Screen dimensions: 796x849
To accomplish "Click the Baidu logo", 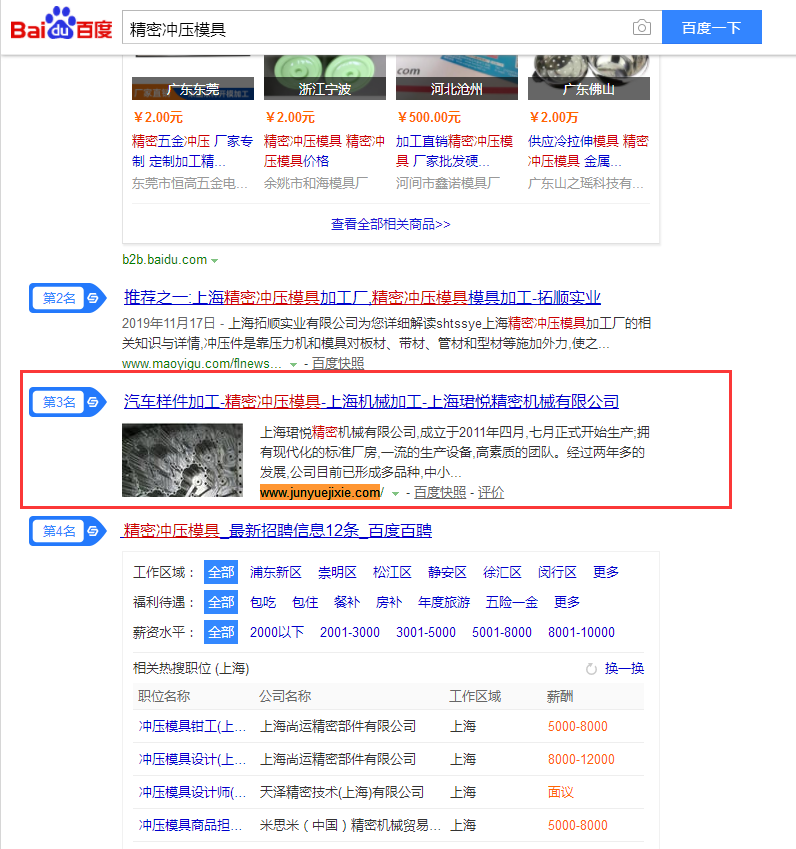I will 61,24.
